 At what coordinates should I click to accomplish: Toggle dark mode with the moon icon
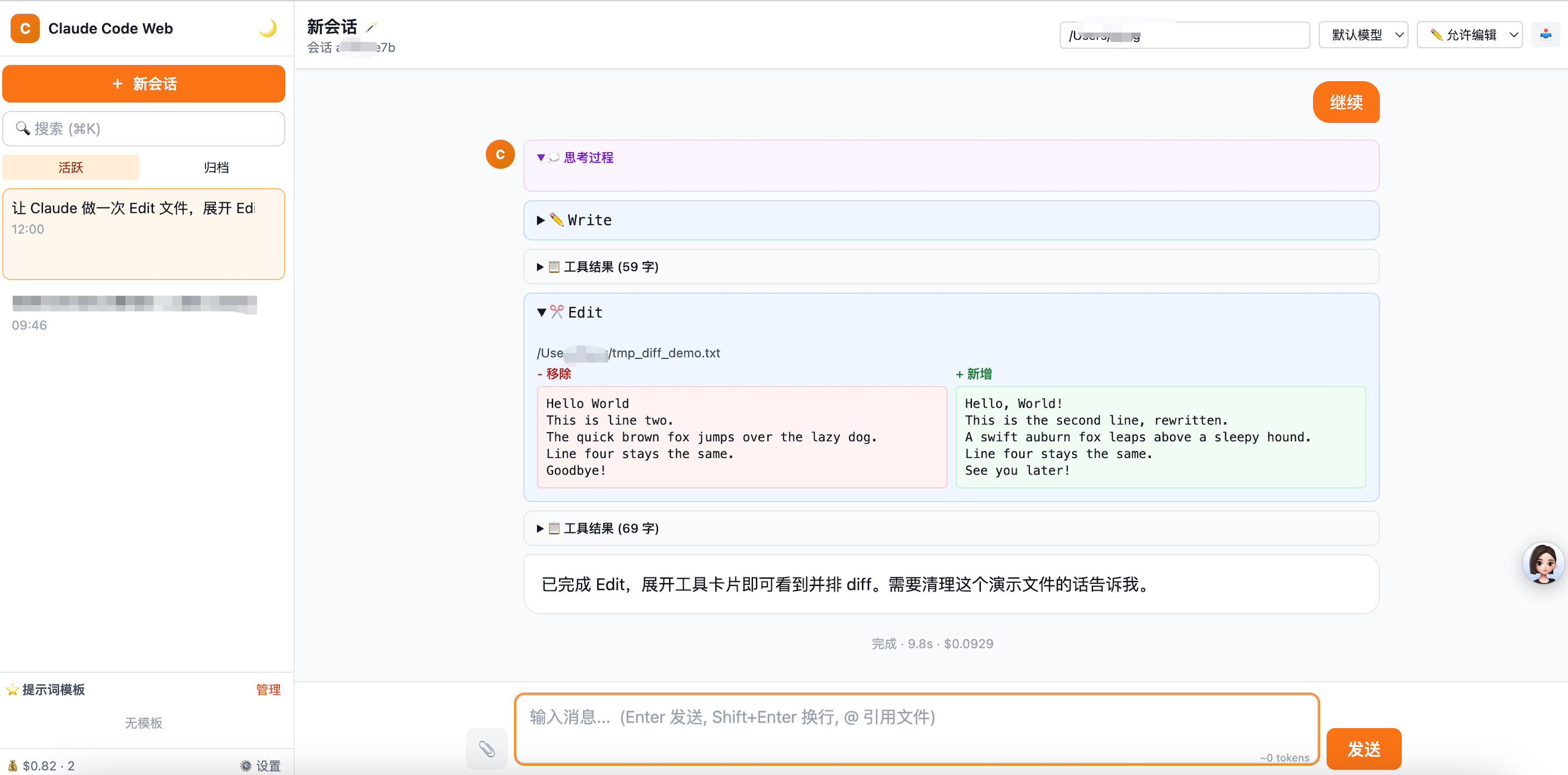(x=267, y=28)
